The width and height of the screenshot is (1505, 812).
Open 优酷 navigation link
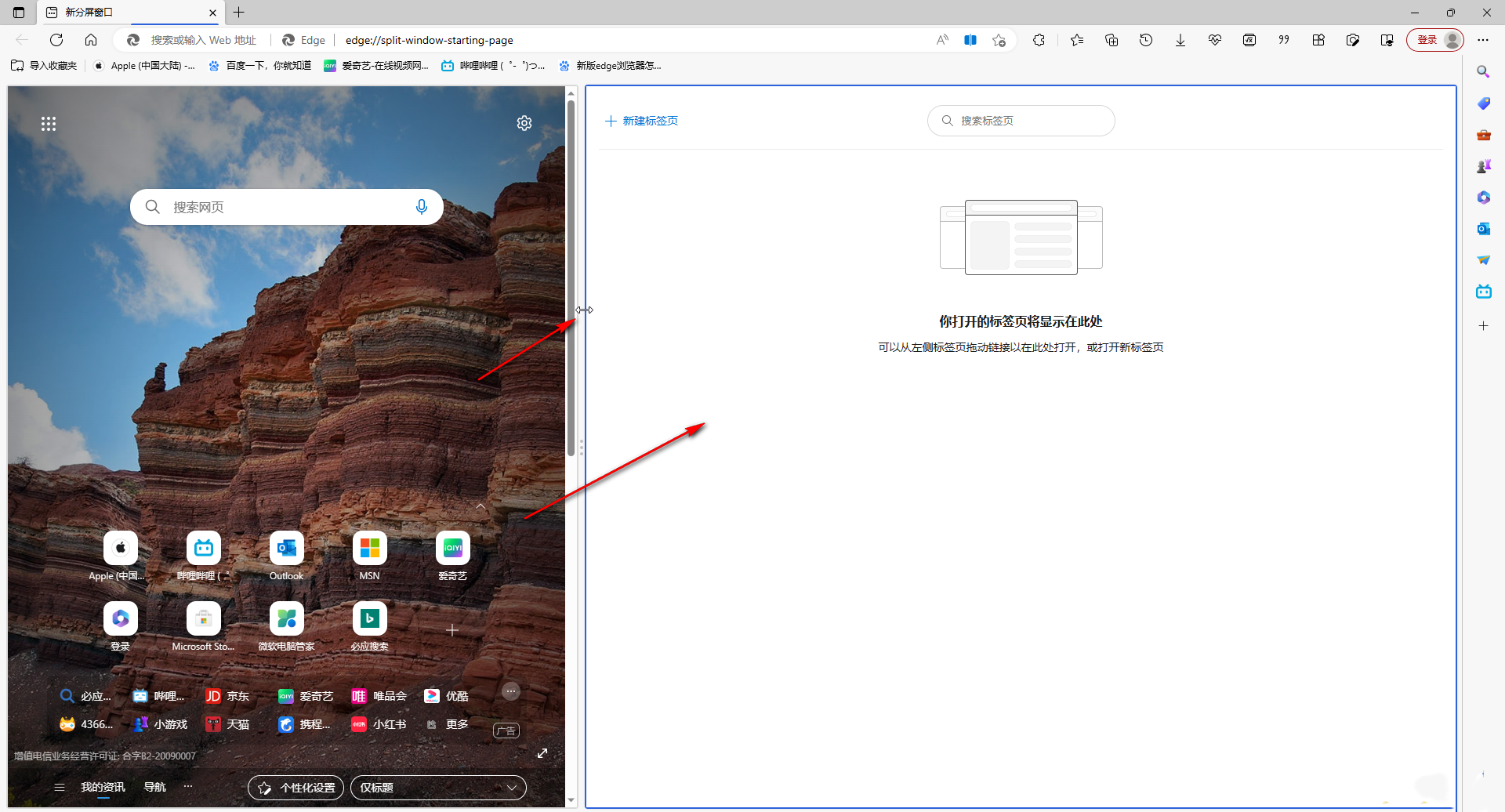pyautogui.click(x=446, y=696)
